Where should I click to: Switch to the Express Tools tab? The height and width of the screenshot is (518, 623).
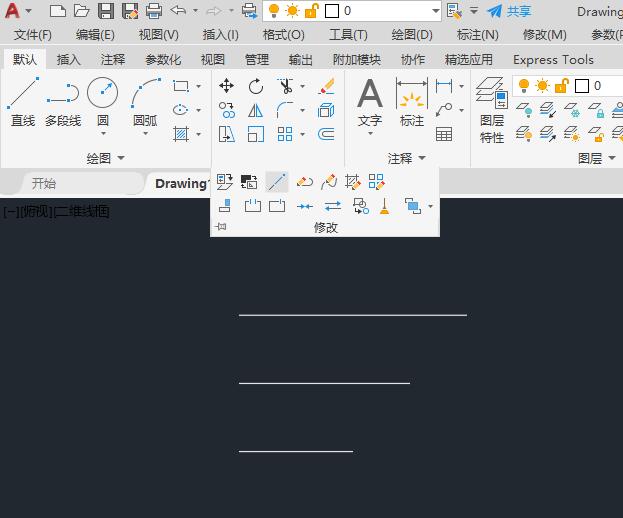[553, 60]
